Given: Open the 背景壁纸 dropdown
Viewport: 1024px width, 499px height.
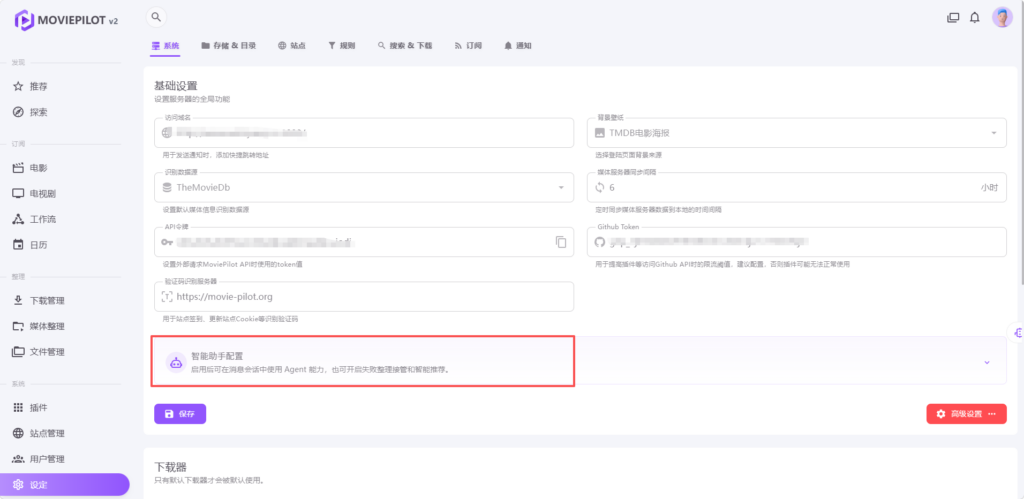Looking at the screenshot, I should (x=797, y=133).
